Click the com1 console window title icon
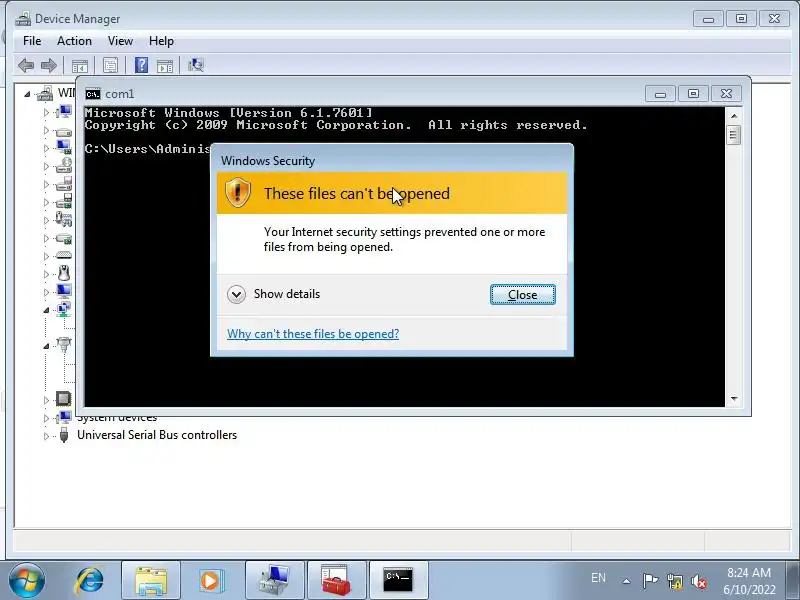Viewport: 800px width, 600px height. [x=93, y=94]
